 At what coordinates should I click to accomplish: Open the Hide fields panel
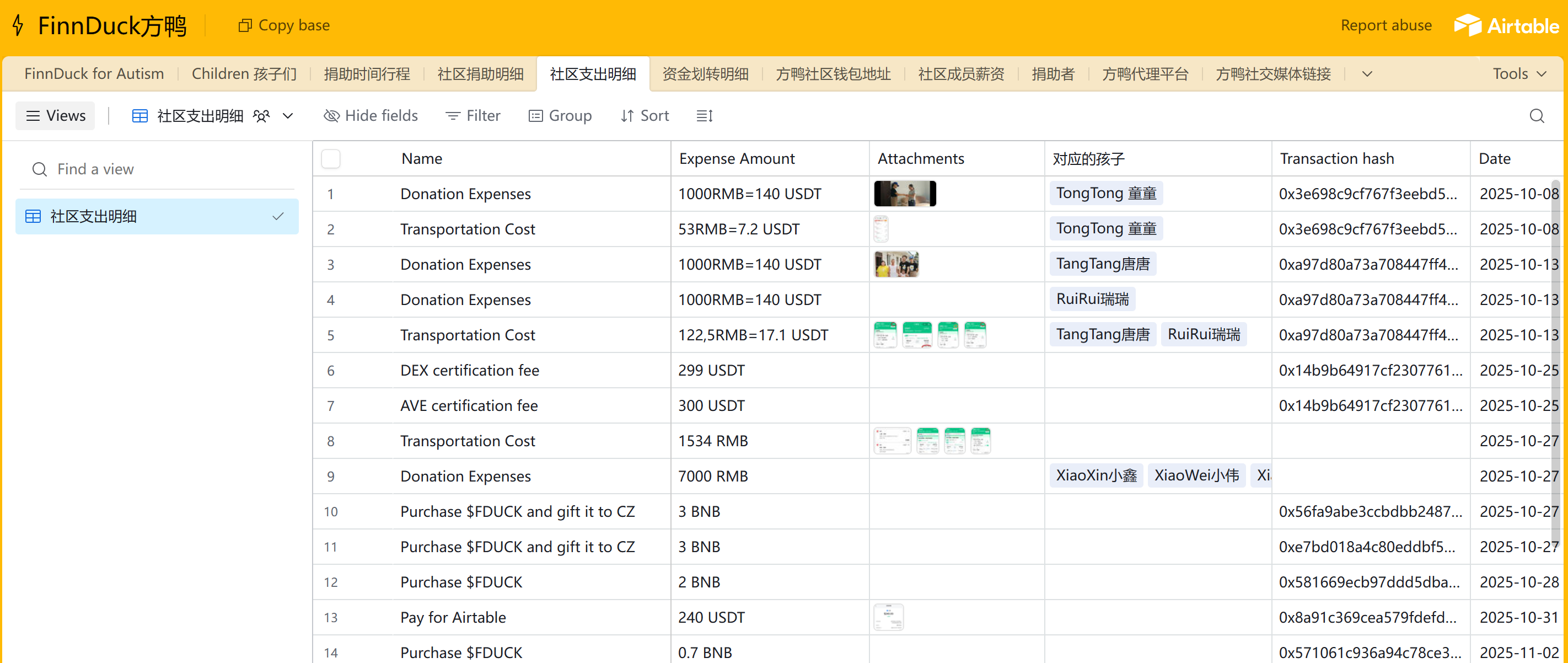370,116
